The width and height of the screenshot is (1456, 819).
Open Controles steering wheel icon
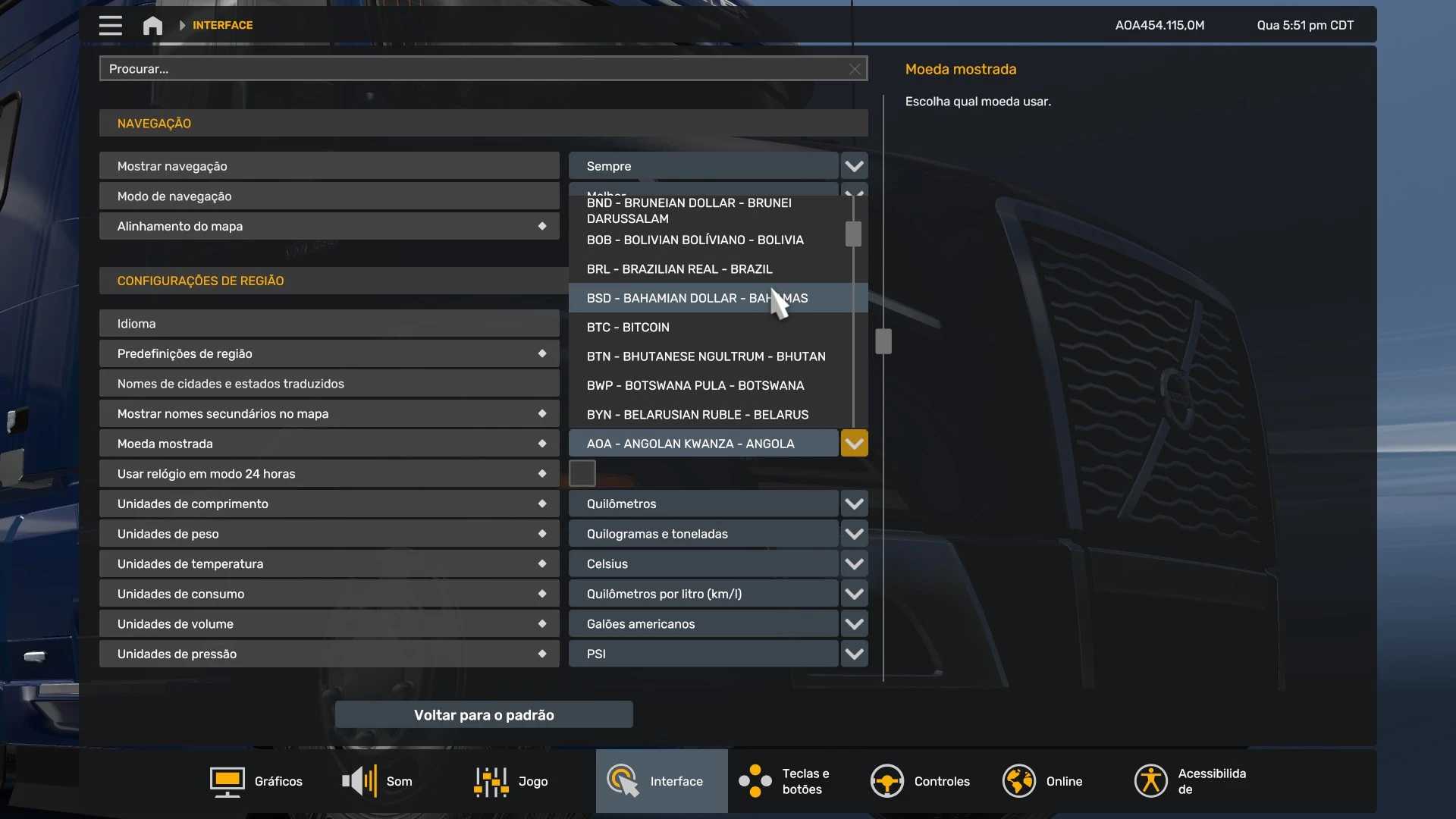[x=886, y=781]
